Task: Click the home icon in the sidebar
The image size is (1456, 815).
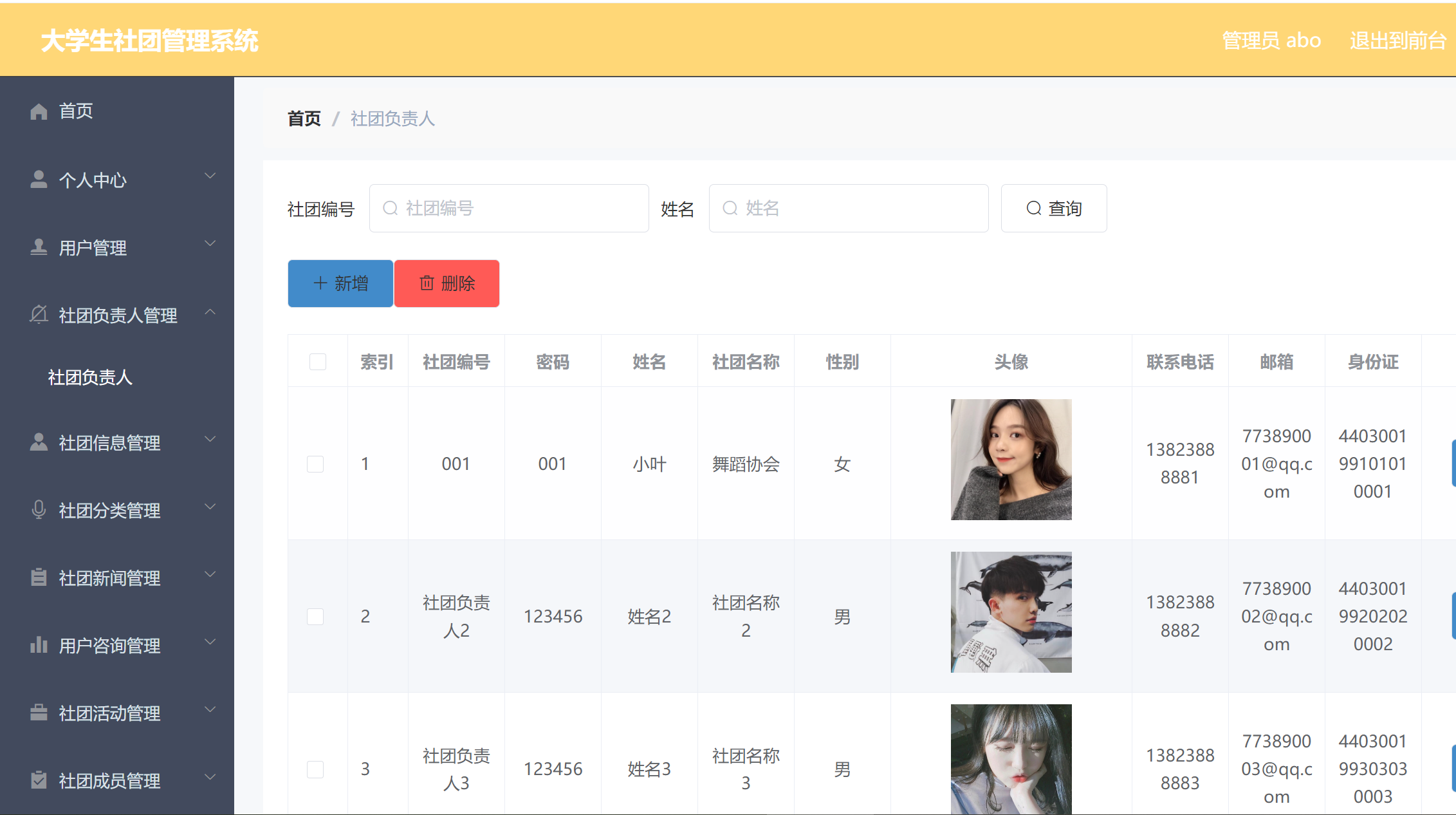Action: tap(39, 111)
